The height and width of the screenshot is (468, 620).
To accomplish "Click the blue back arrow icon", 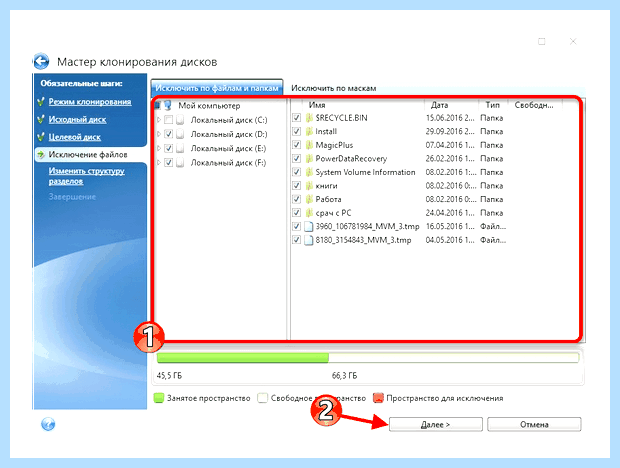I will [41, 61].
